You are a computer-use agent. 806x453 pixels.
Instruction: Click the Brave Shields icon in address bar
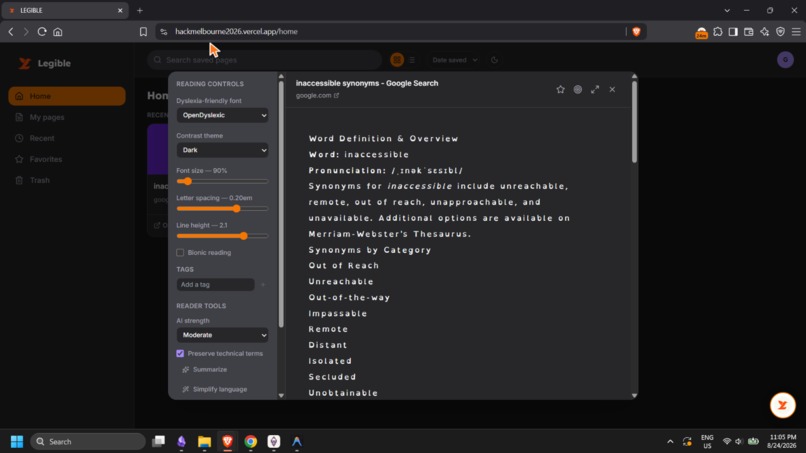click(636, 31)
